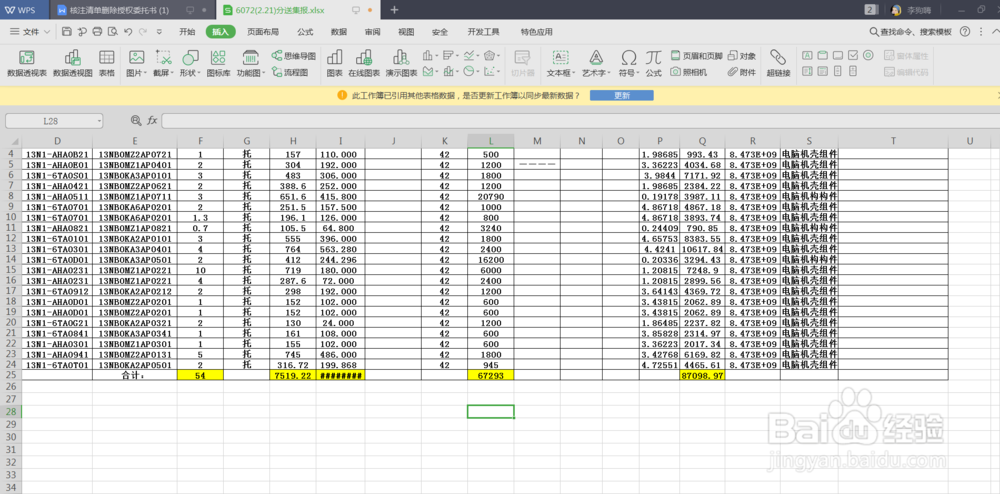Screen dimensions: 1000x494
Task: Switch to the 视图 (View) tab
Action: (x=406, y=32)
